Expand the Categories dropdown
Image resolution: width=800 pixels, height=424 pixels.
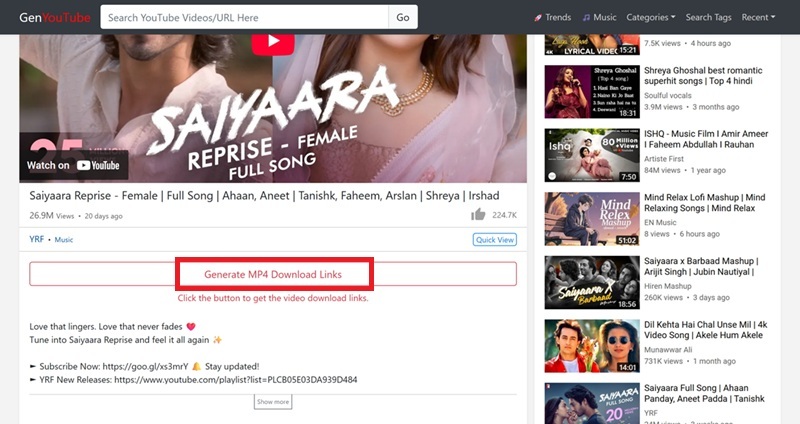[x=650, y=17]
